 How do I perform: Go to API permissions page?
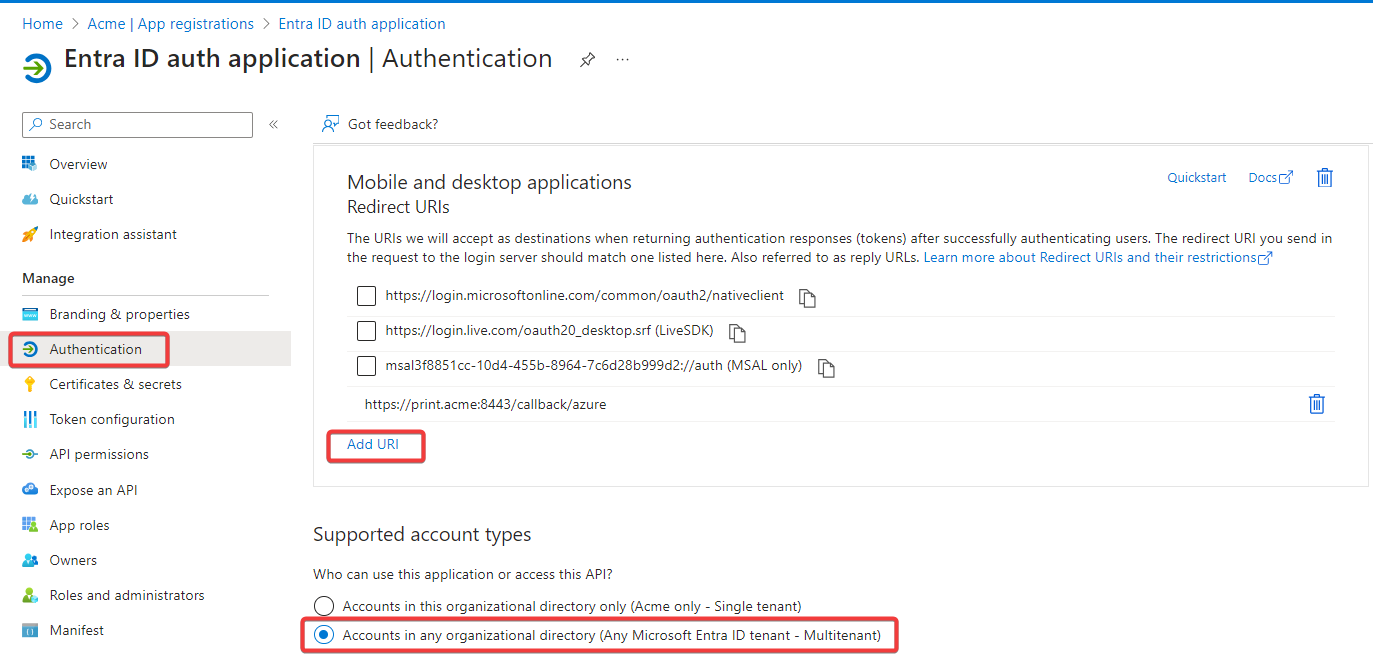point(99,454)
